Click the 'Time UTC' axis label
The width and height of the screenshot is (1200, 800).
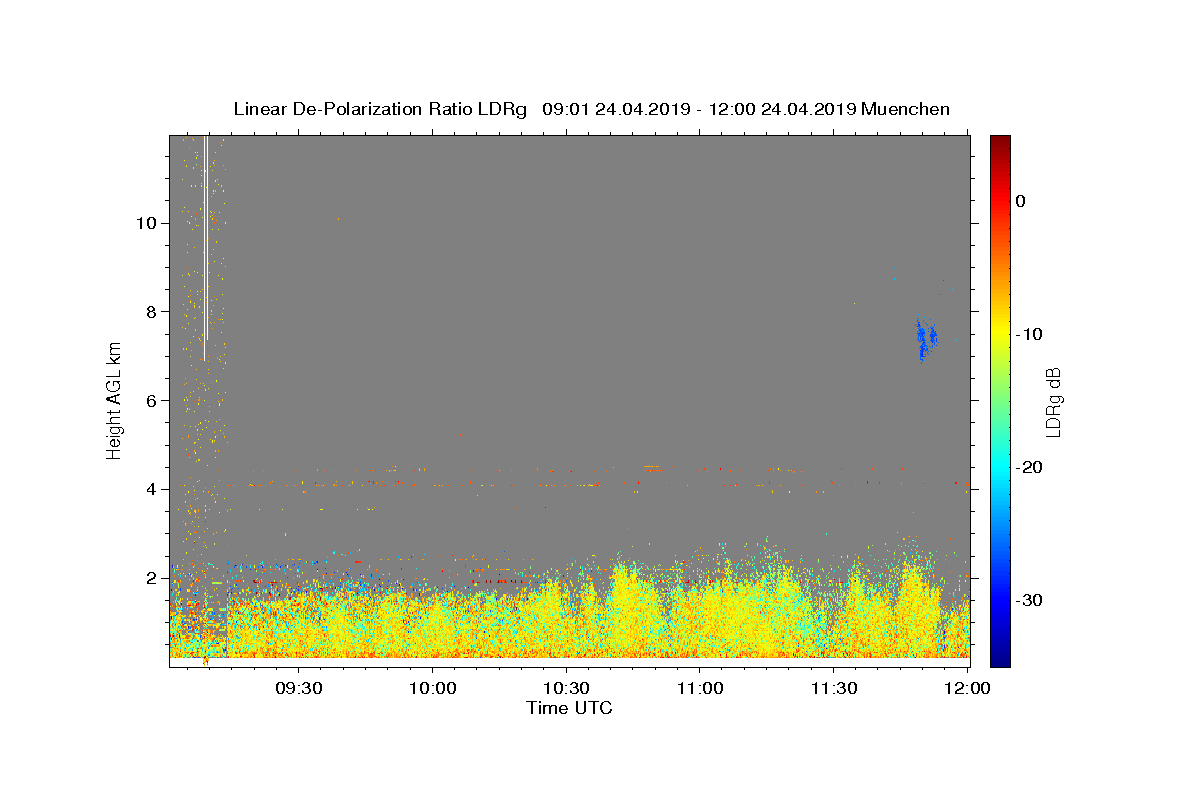pyautogui.click(x=569, y=708)
